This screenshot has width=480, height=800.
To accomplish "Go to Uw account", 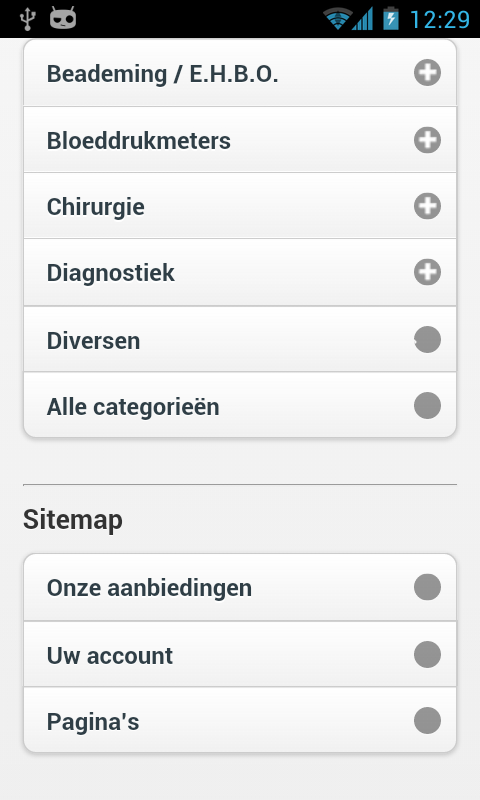I will tap(240, 655).
